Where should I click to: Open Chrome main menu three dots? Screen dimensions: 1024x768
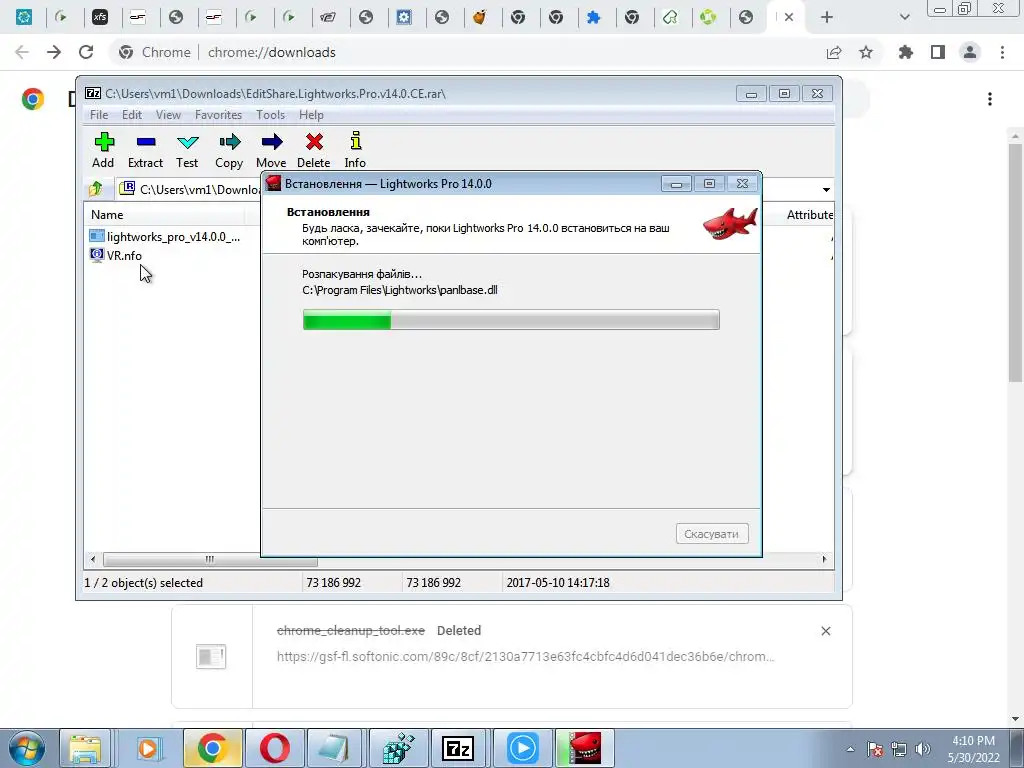tap(1002, 52)
